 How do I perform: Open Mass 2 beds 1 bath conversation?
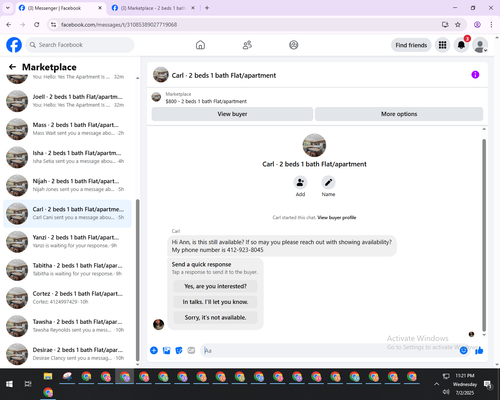(x=68, y=129)
